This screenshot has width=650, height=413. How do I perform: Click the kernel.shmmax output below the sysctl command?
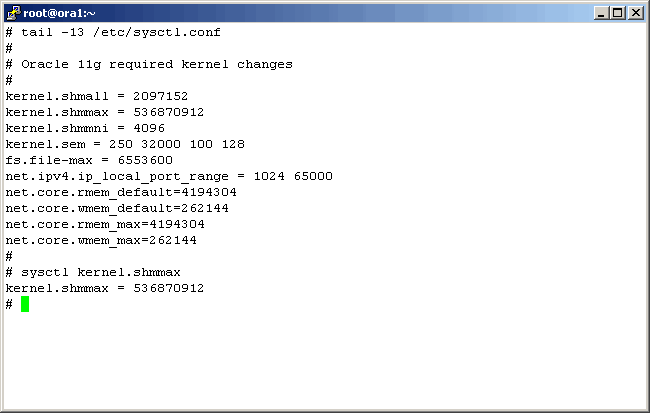point(105,288)
